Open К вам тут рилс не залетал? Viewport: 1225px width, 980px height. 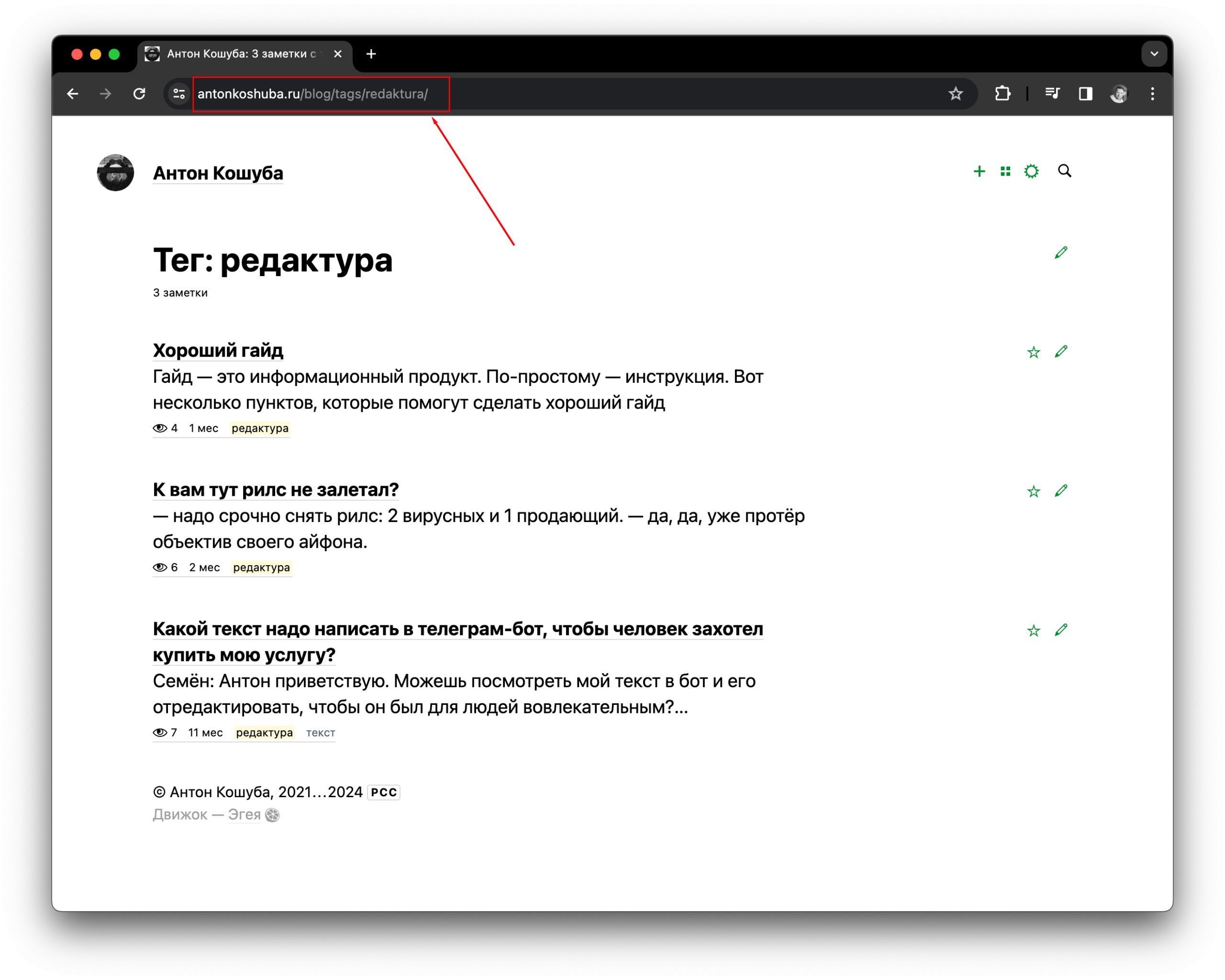tap(276, 490)
